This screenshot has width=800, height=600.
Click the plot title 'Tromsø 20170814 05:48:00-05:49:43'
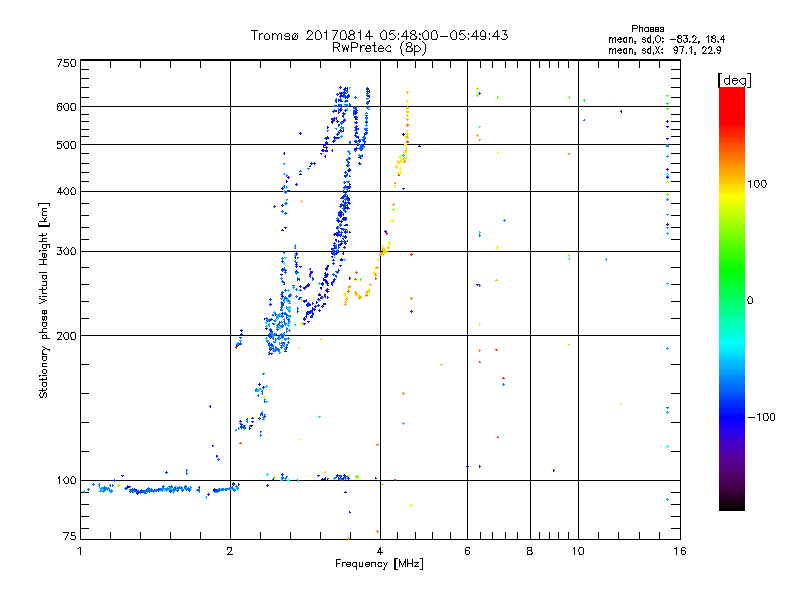pos(379,35)
